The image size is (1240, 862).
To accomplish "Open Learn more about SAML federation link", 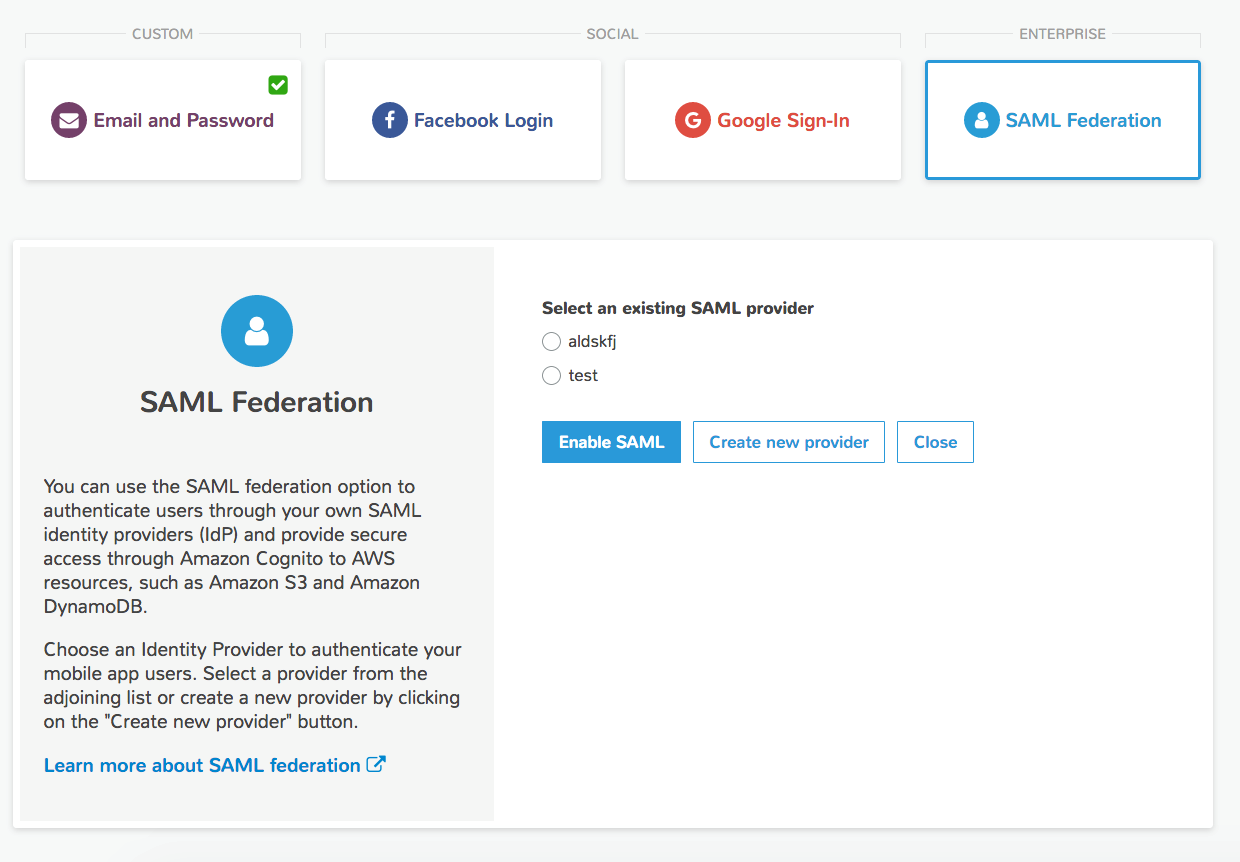I will click(x=202, y=765).
